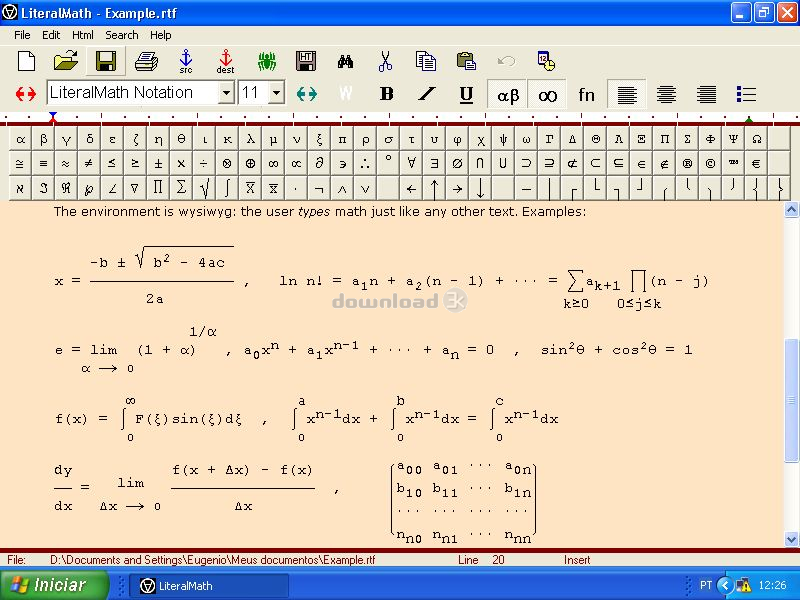
Task: Open the Html menu
Action: tap(83, 35)
